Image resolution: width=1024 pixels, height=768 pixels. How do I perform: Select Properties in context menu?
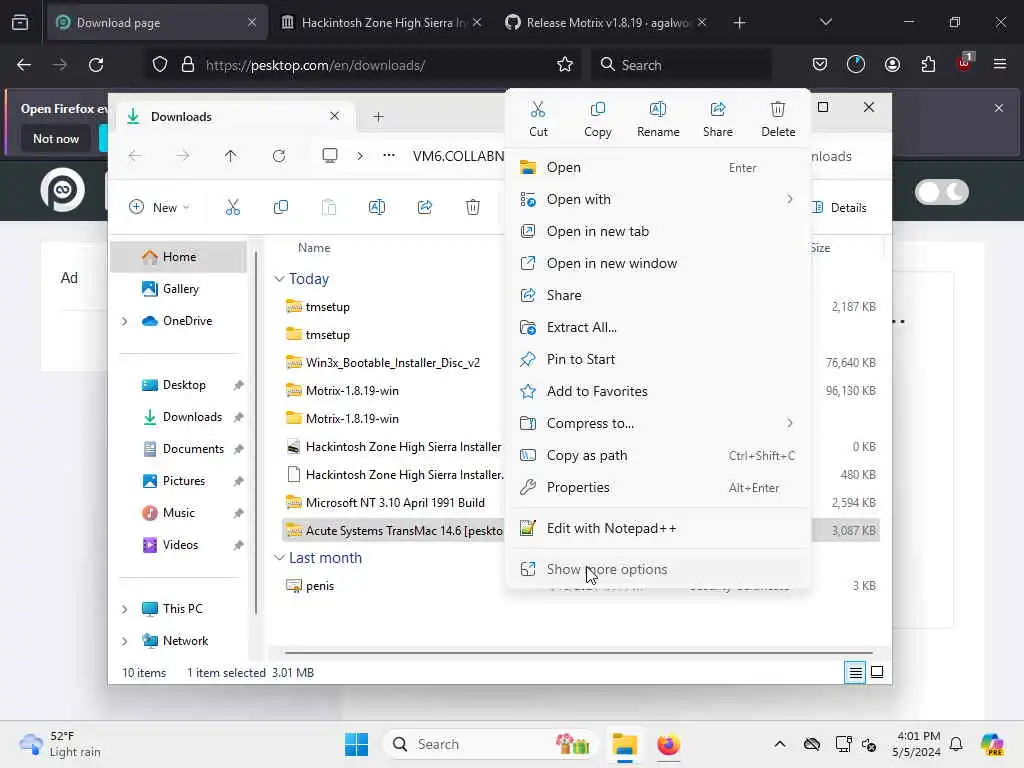(658, 487)
